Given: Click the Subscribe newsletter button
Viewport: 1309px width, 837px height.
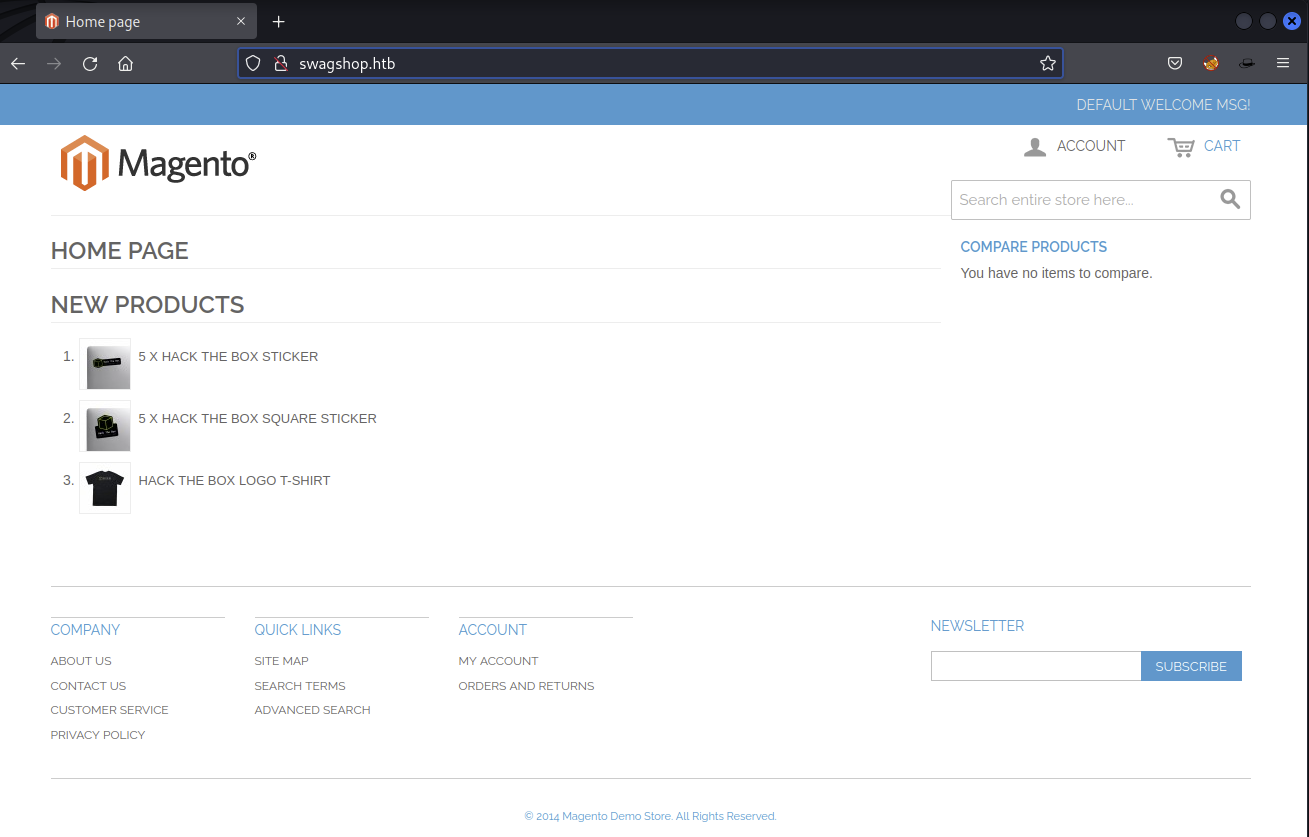Looking at the screenshot, I should tap(1190, 666).
